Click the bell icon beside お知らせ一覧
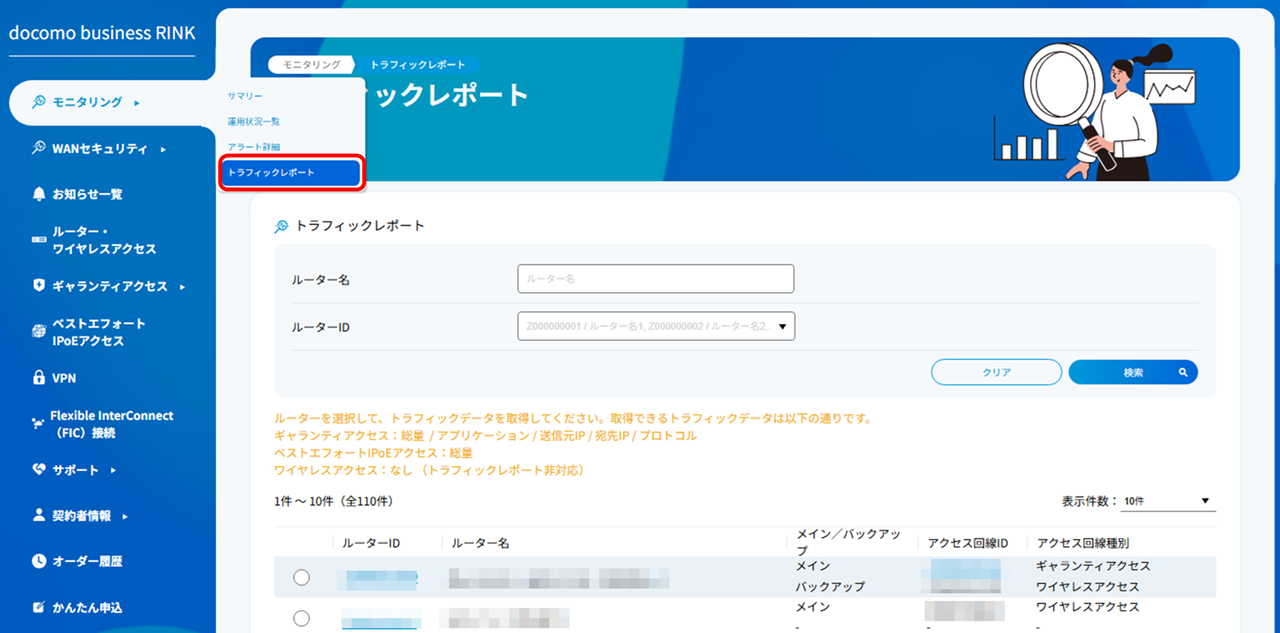Viewport: 1280px width, 633px height. pos(39,194)
